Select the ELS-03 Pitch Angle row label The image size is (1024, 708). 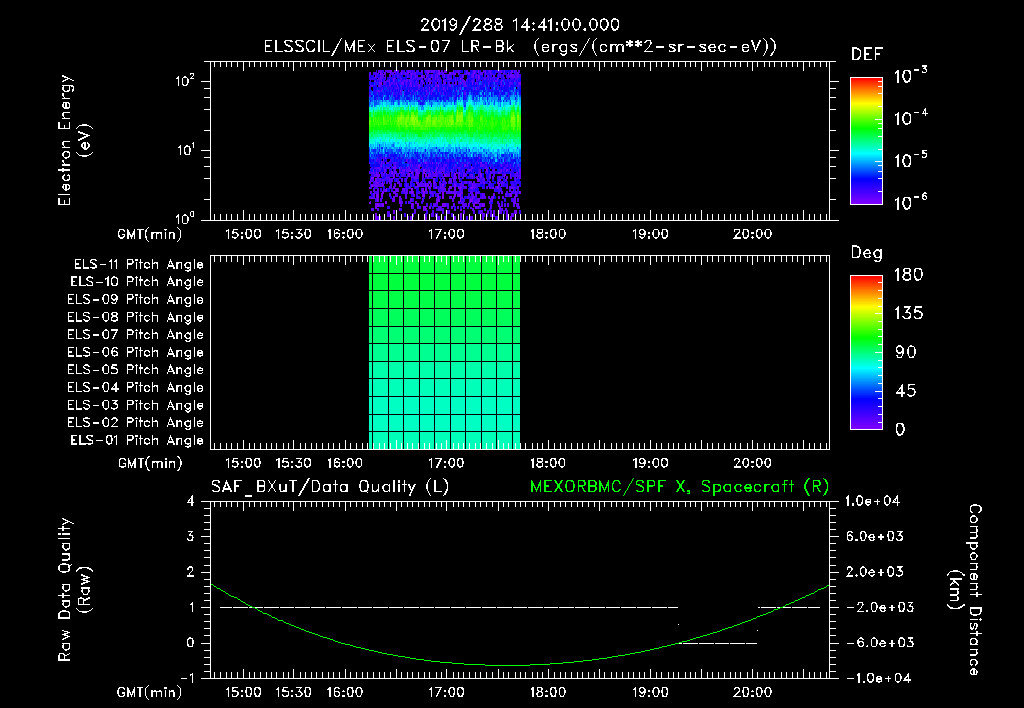tap(136, 406)
